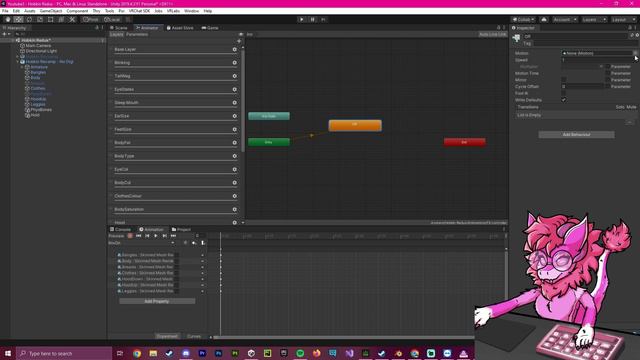640x360 pixels.
Task: Click the Pause button in the top toolbar
Action: (313, 19)
